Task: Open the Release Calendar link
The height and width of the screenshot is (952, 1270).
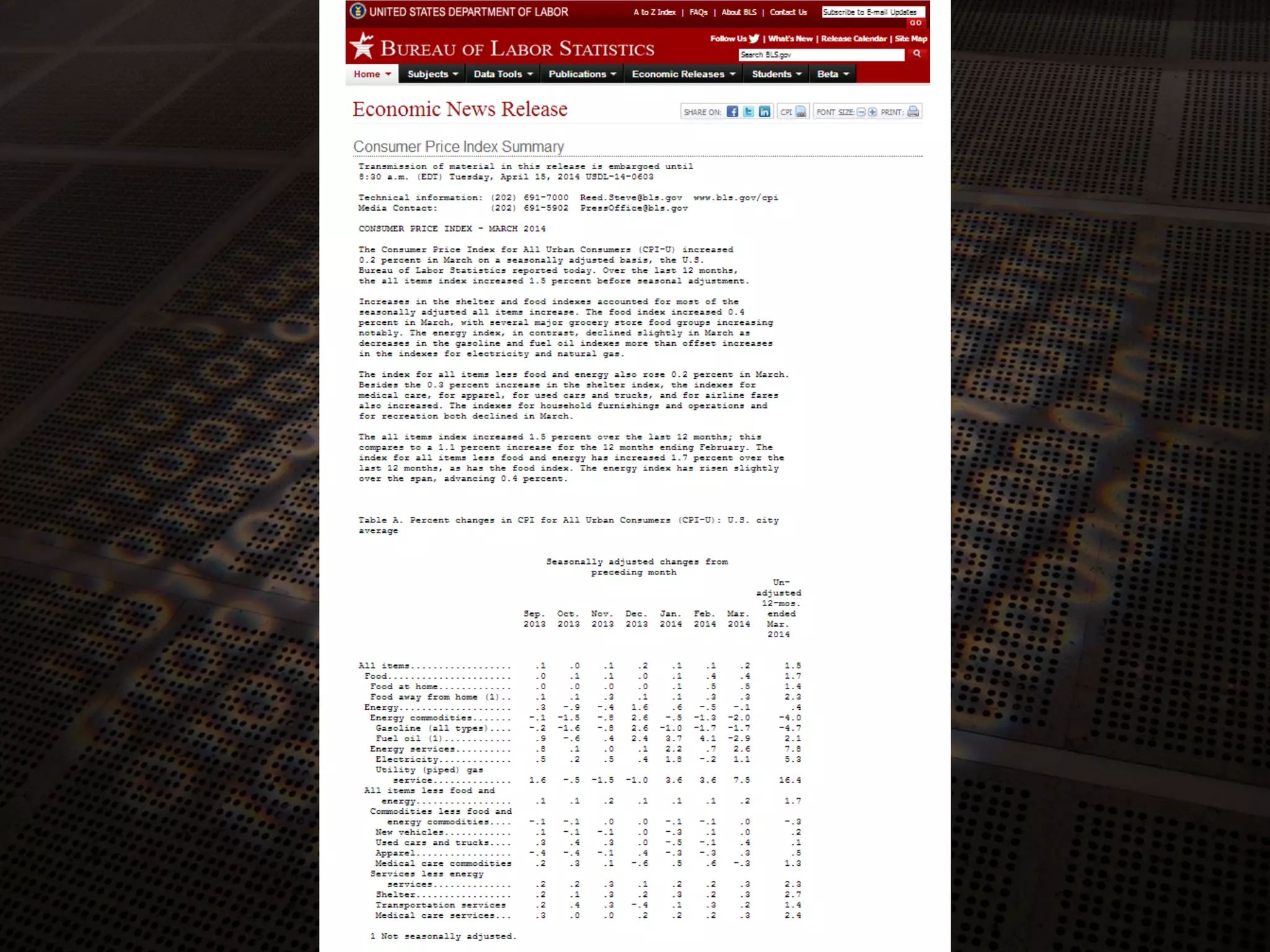Action: tap(854, 38)
